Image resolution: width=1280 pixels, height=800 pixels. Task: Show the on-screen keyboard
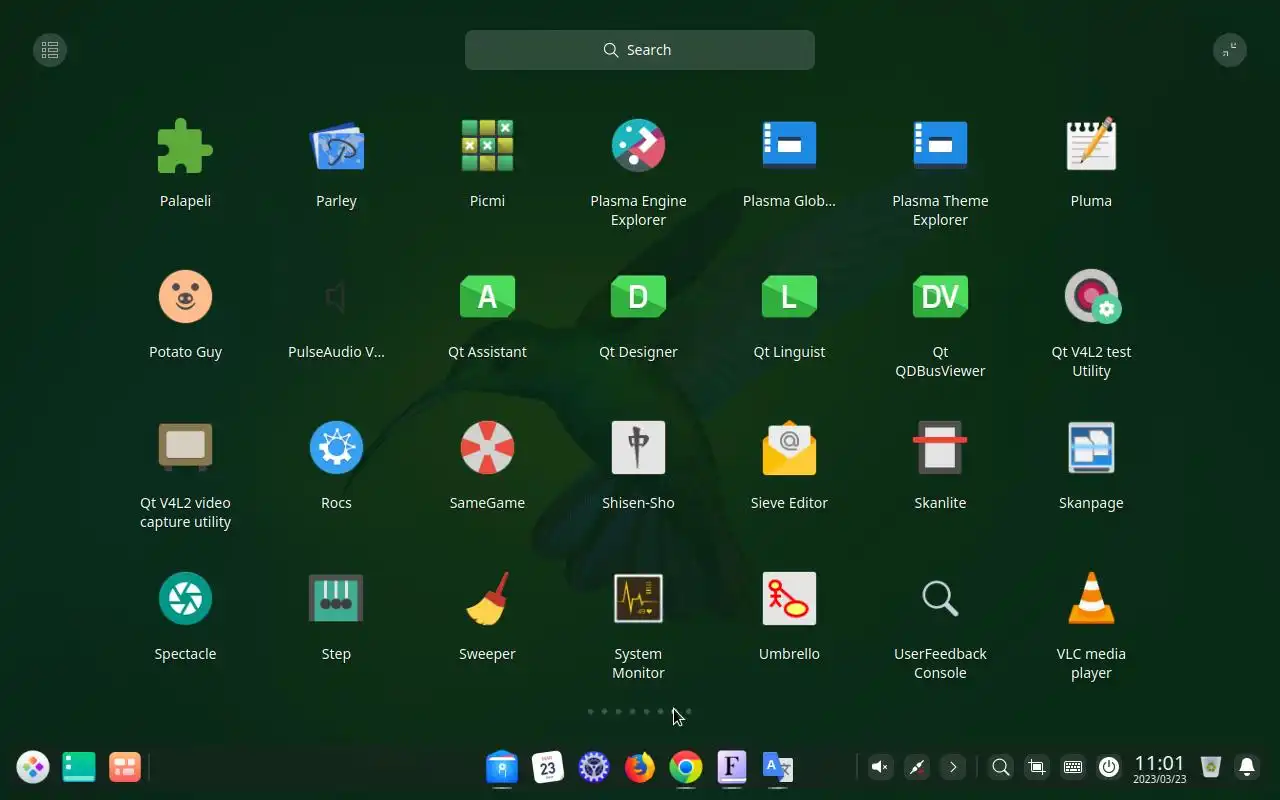[x=1073, y=767]
